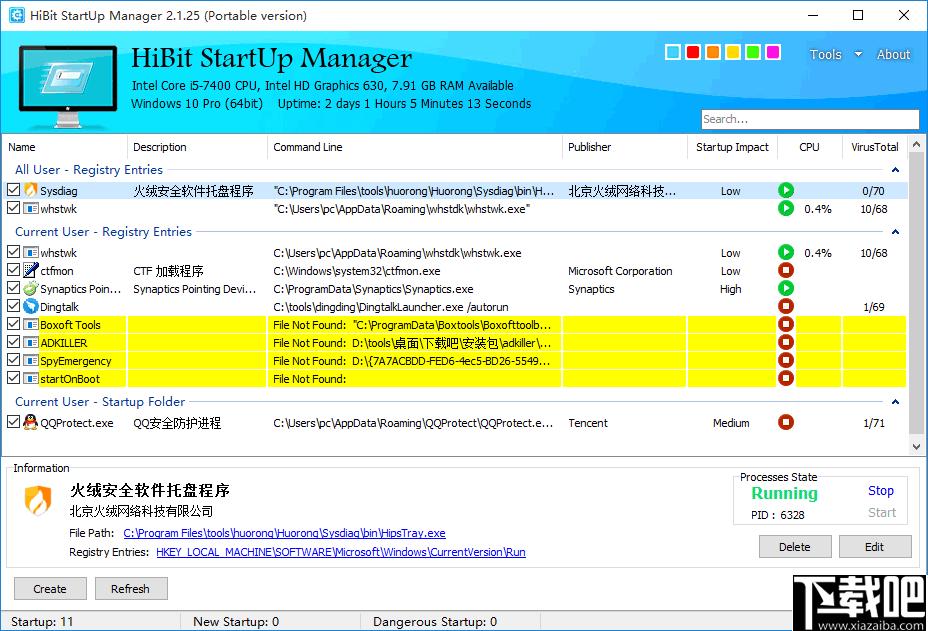Image resolution: width=928 pixels, height=631 pixels.
Task: Click the green running icon for Synaptics
Action: tap(785, 288)
